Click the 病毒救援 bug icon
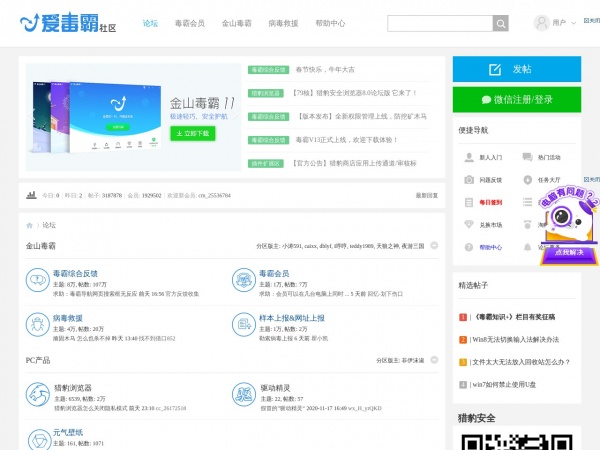The width and height of the screenshot is (600, 450). (x=38, y=324)
